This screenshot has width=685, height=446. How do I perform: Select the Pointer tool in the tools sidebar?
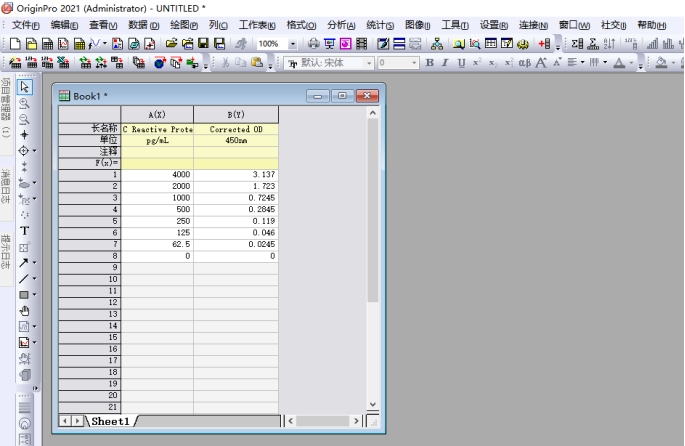[x=25, y=88]
